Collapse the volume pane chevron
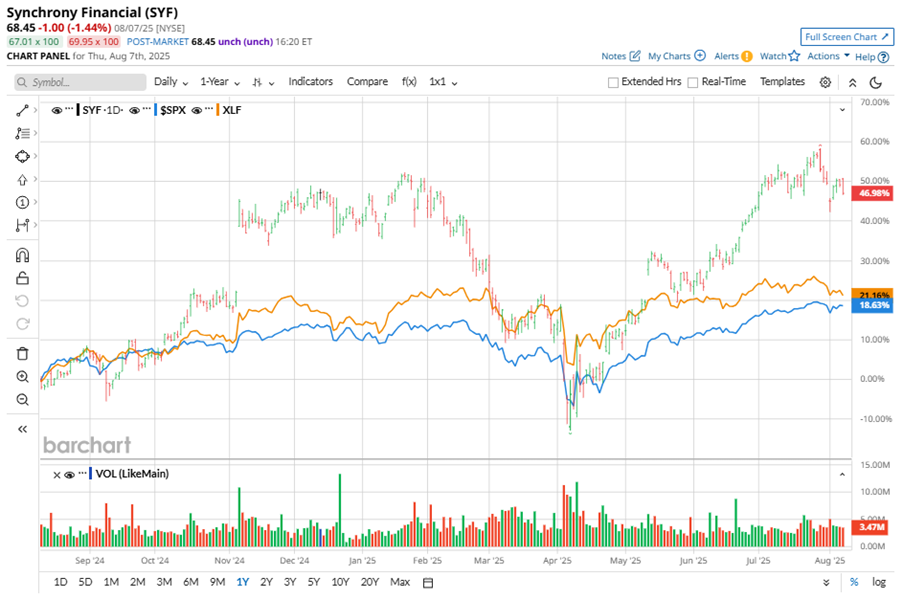 842,475
